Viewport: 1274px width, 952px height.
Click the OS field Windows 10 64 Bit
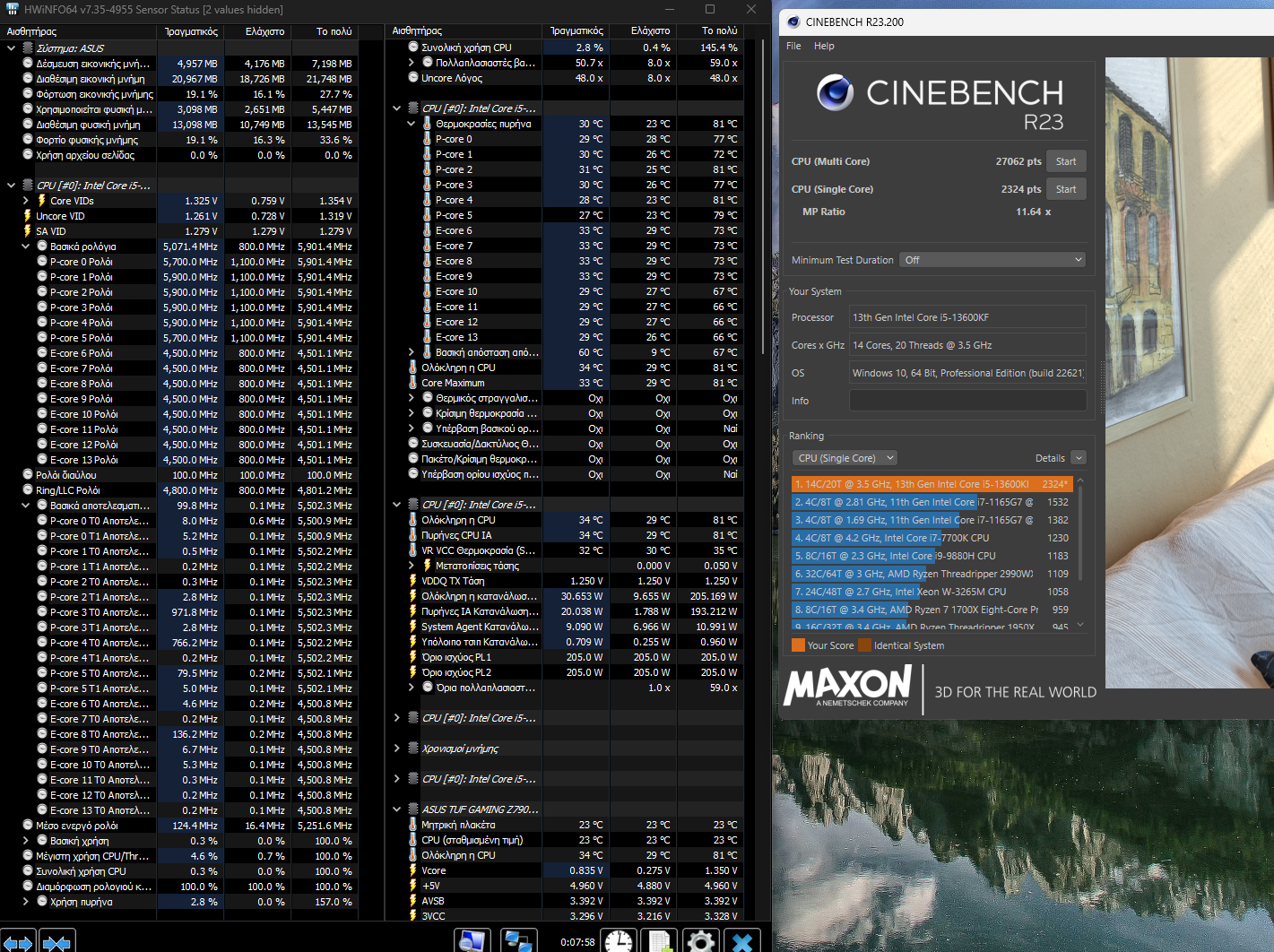coord(967,373)
